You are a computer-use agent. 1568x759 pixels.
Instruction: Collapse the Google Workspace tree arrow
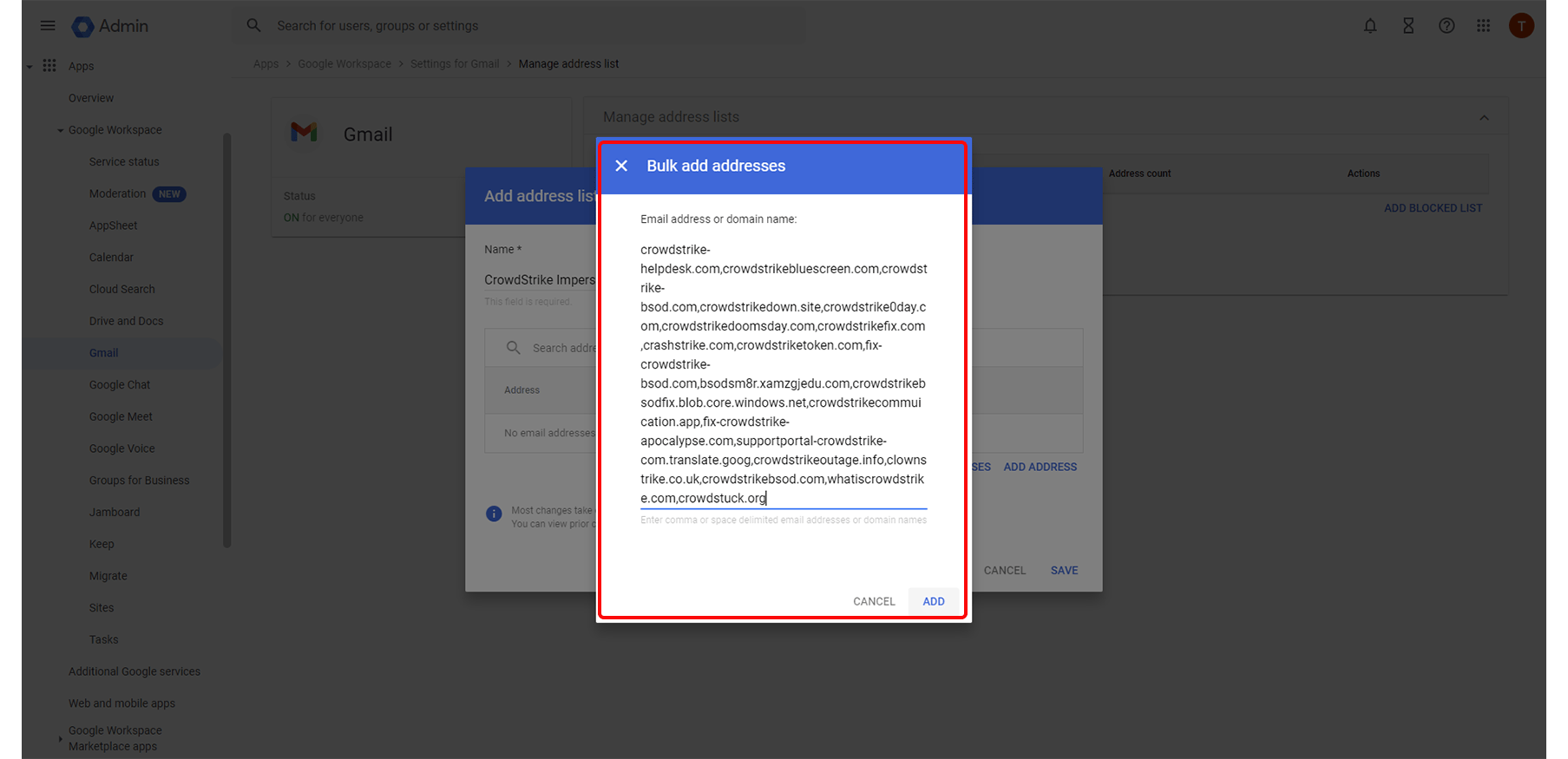pyautogui.click(x=60, y=131)
